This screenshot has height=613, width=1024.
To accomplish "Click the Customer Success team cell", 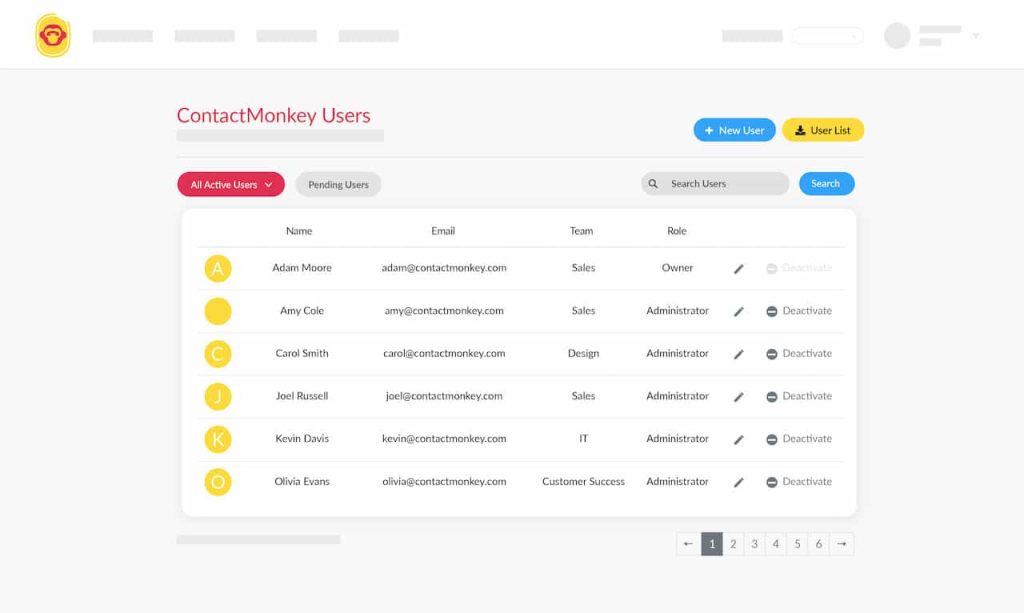I will [583, 482].
